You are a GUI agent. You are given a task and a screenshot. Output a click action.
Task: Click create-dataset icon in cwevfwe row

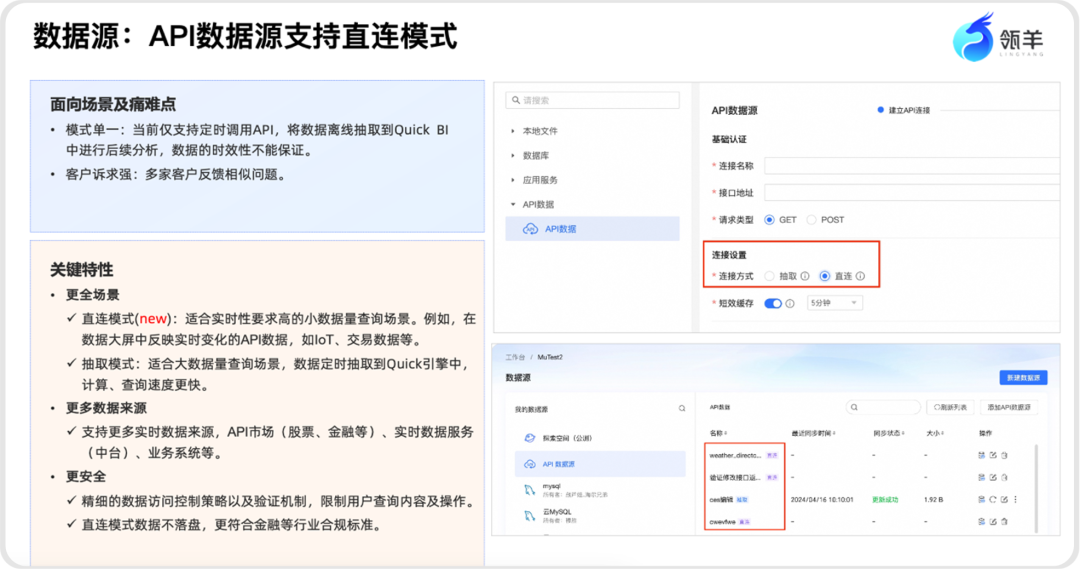point(982,521)
